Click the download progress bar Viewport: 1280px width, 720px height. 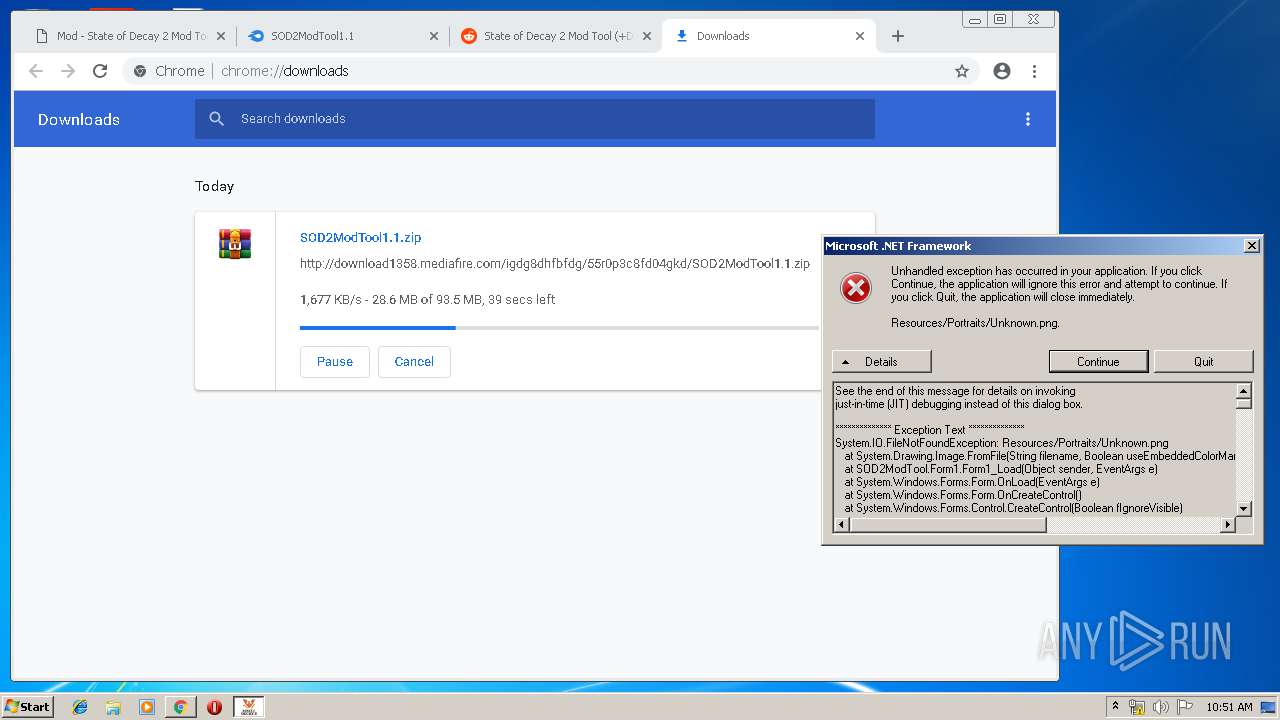[x=559, y=328]
